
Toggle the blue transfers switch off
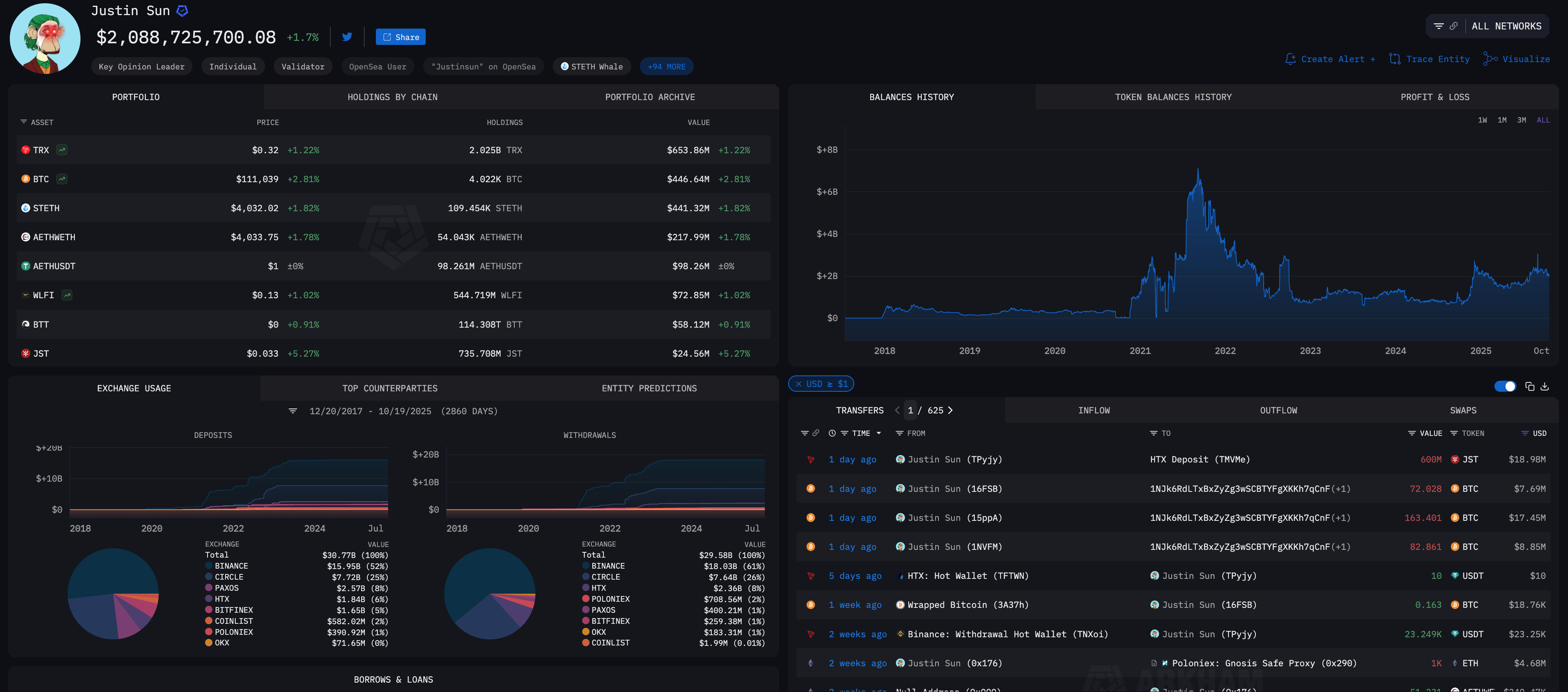coord(1505,386)
